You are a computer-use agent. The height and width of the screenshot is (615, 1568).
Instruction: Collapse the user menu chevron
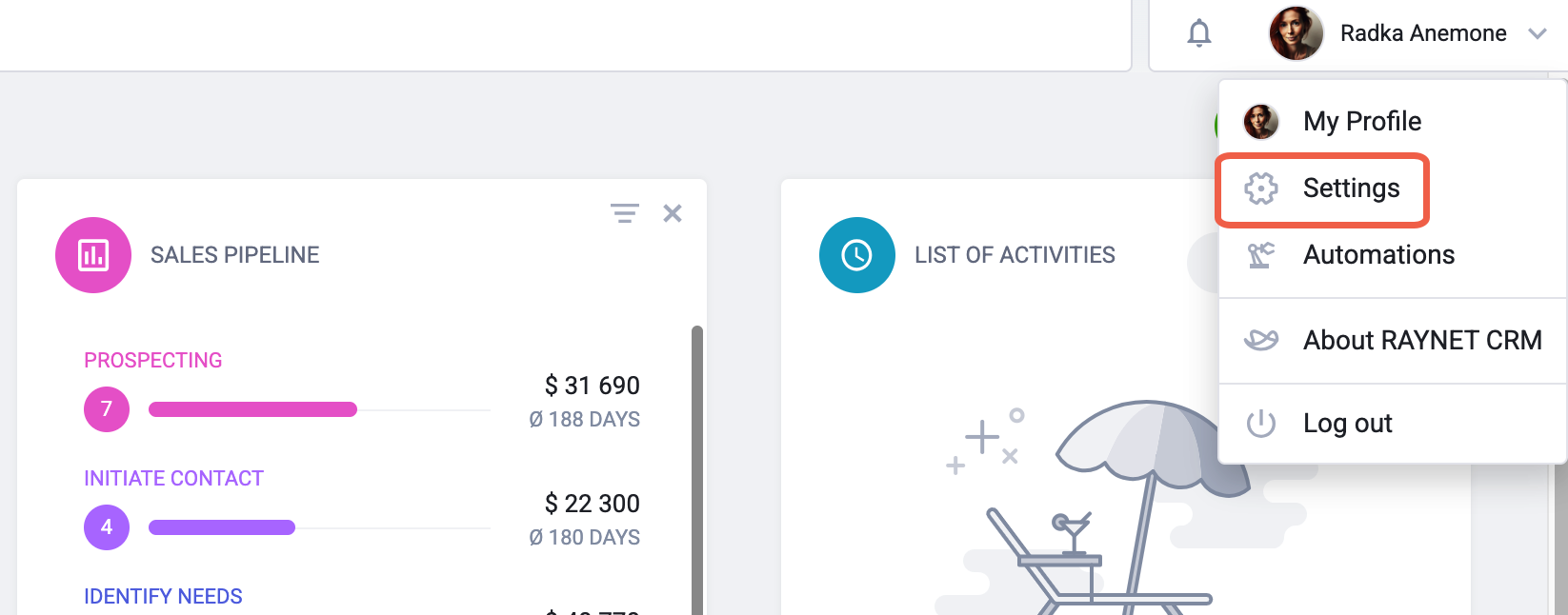click(x=1537, y=34)
